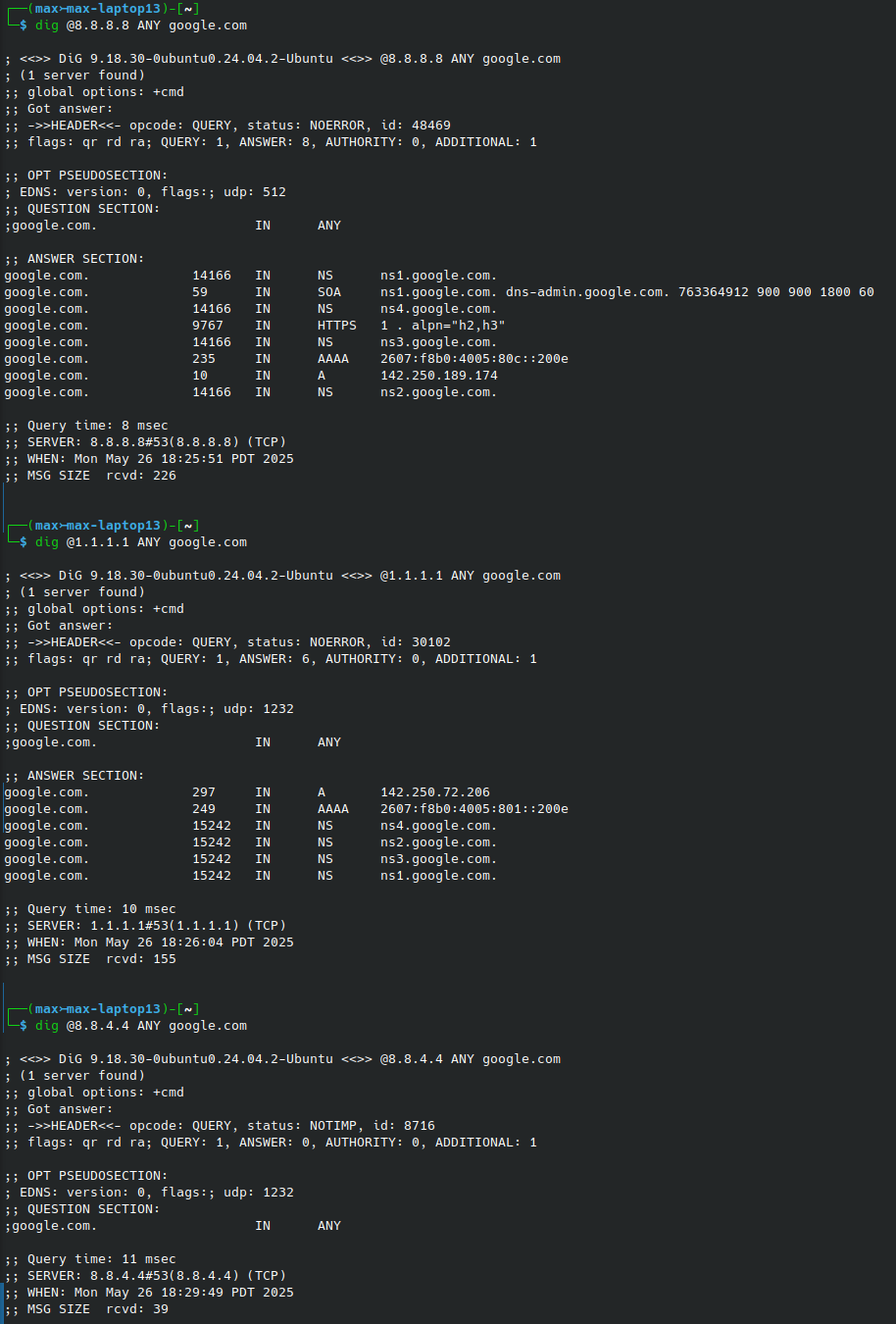This screenshot has width=896, height=1324.
Task: Click the NOTIMP status text
Action: (x=336, y=1126)
